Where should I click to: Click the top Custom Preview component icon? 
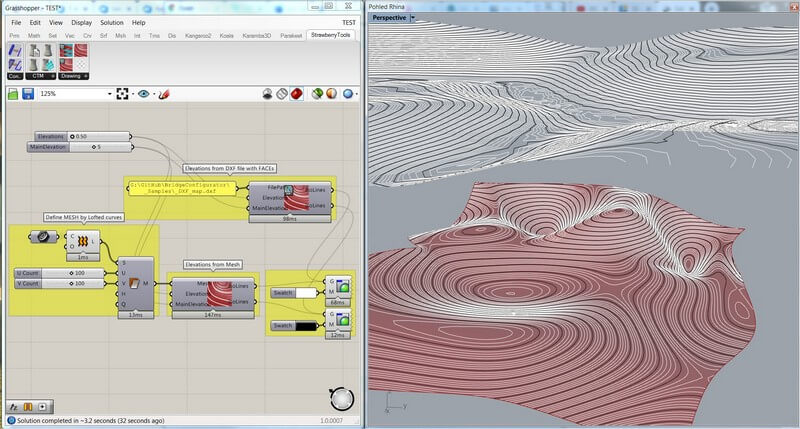click(343, 288)
